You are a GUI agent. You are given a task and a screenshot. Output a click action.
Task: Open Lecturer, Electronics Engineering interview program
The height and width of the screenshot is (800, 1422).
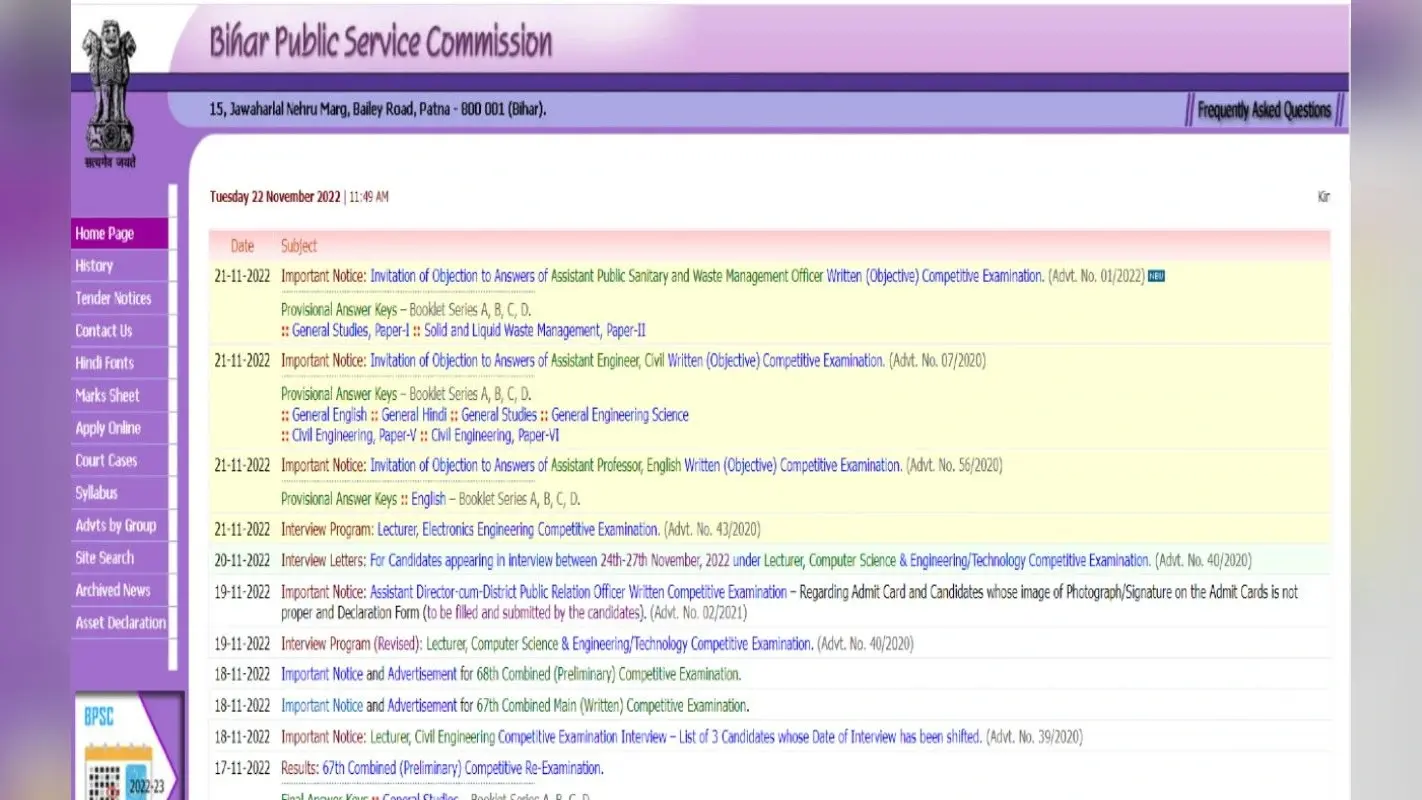519,529
